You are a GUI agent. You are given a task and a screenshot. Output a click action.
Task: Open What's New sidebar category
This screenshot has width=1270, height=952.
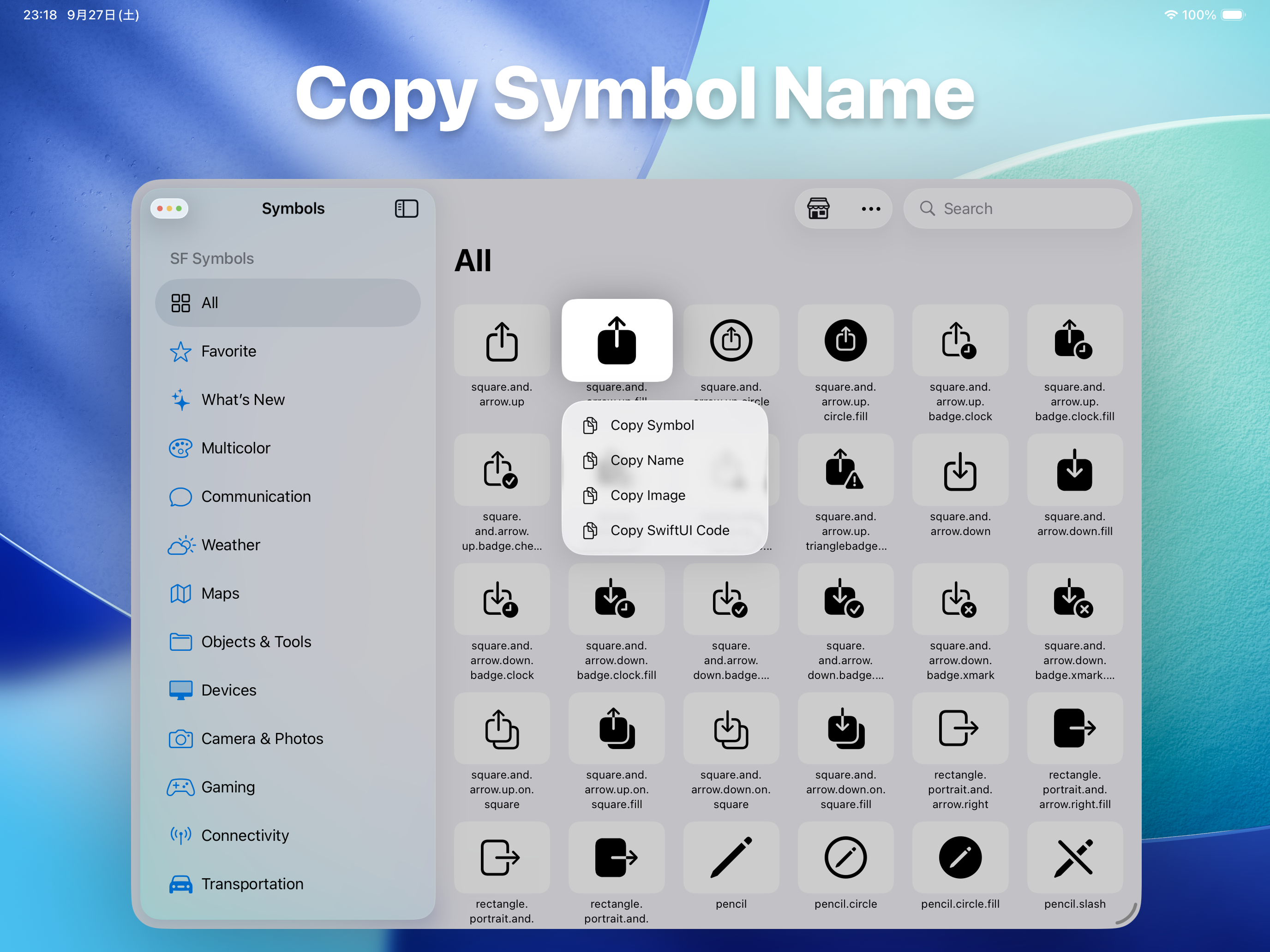point(242,399)
